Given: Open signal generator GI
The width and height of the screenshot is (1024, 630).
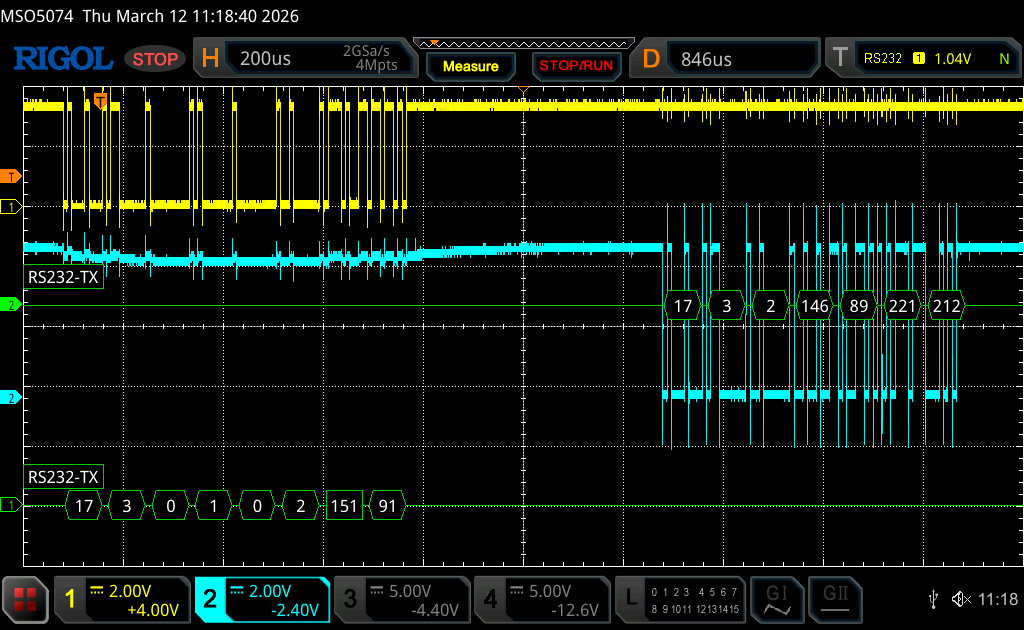Looking at the screenshot, I should coord(776,599).
